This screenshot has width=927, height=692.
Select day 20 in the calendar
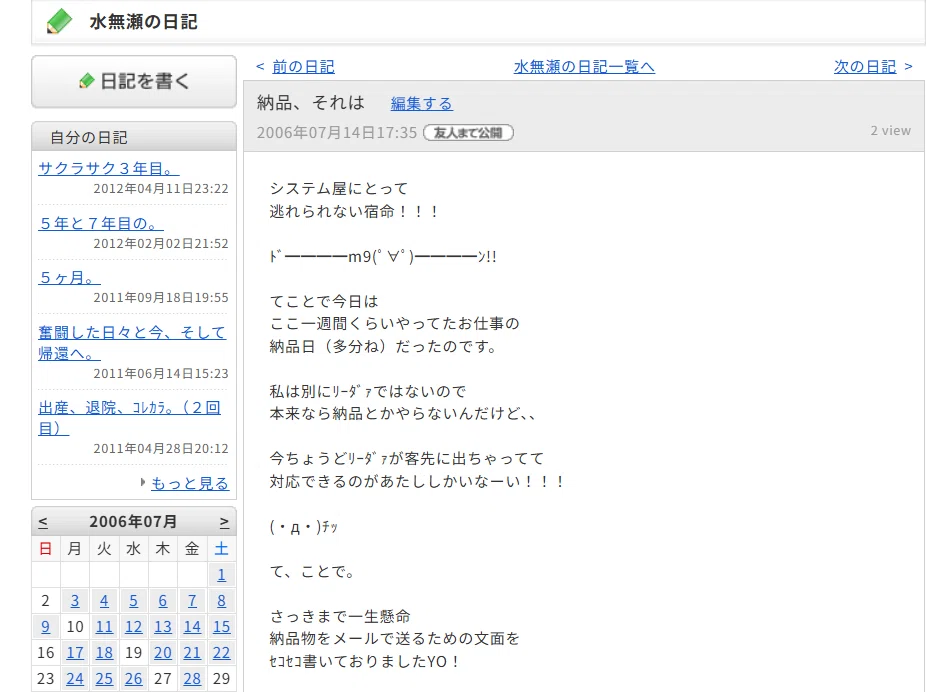(x=163, y=652)
